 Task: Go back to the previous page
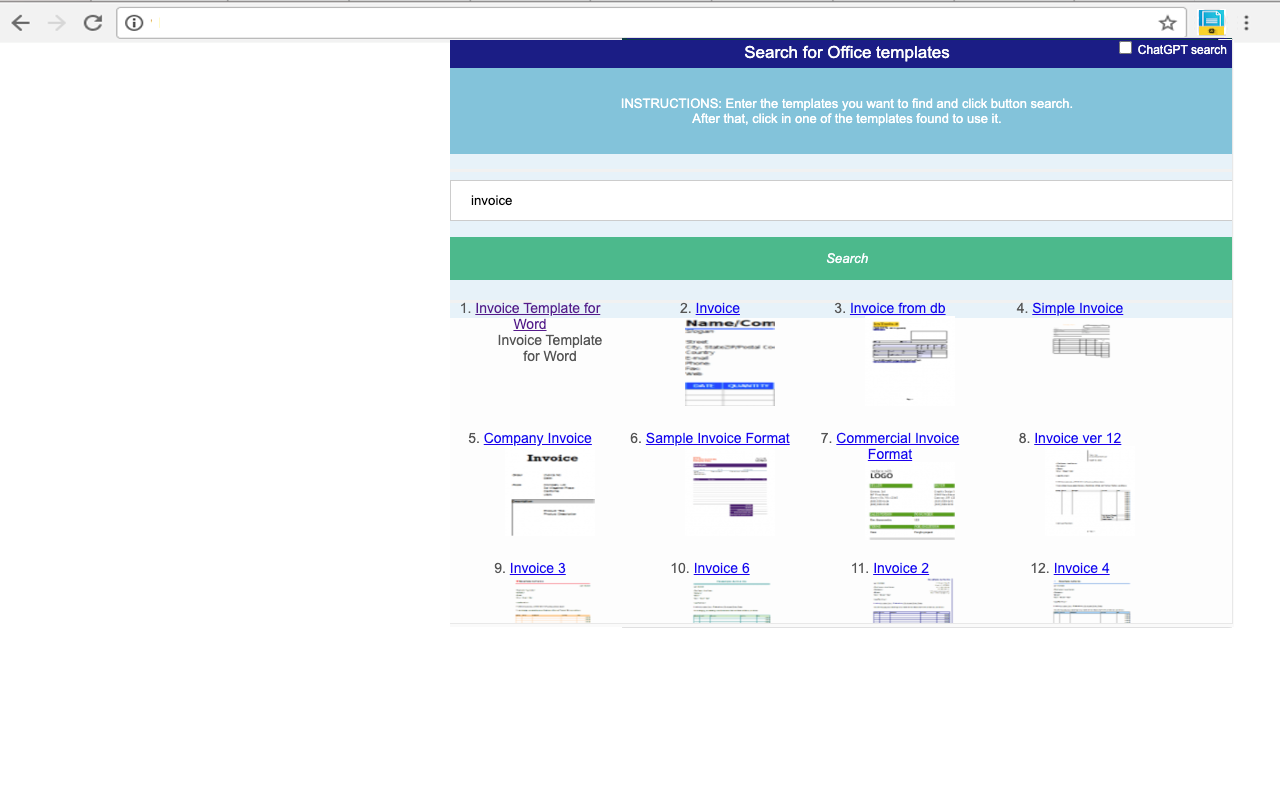20,22
